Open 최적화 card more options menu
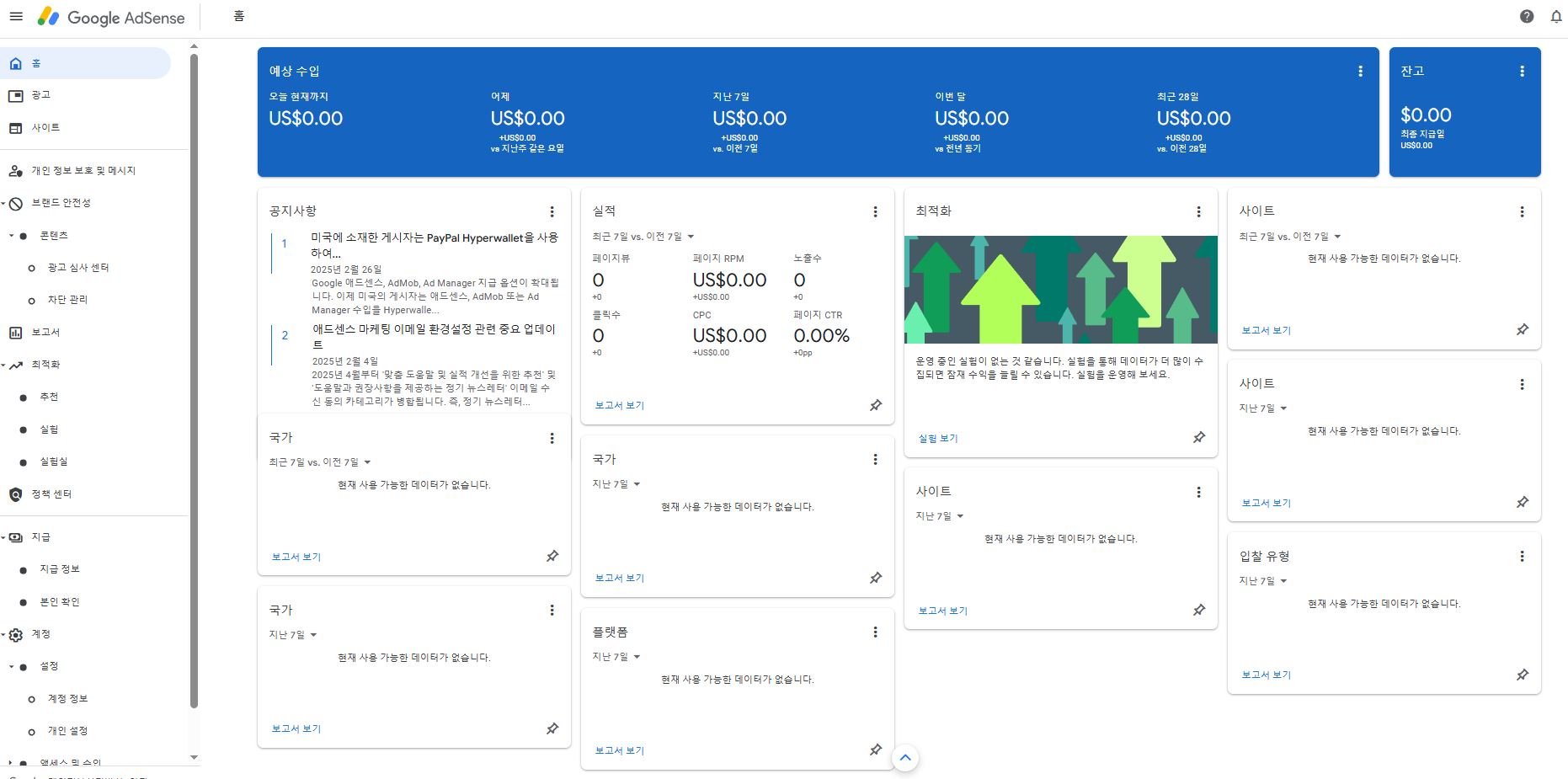This screenshot has height=779, width=1568. [1199, 211]
